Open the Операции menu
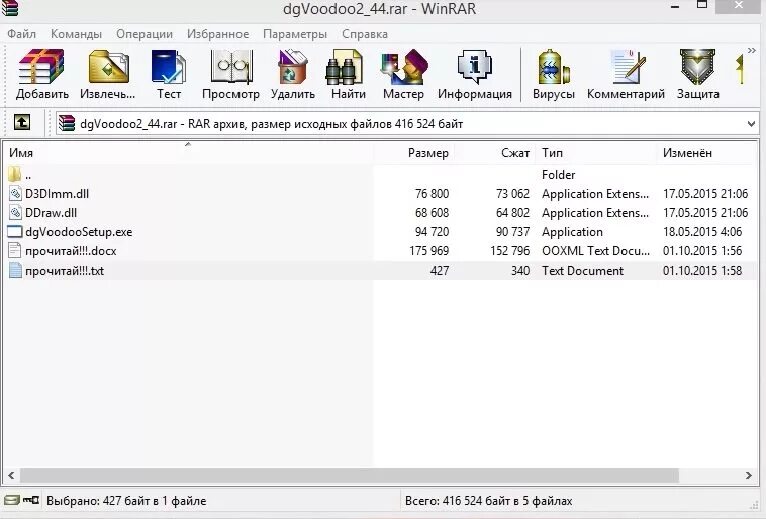Image resolution: width=766 pixels, height=519 pixels. (144, 34)
